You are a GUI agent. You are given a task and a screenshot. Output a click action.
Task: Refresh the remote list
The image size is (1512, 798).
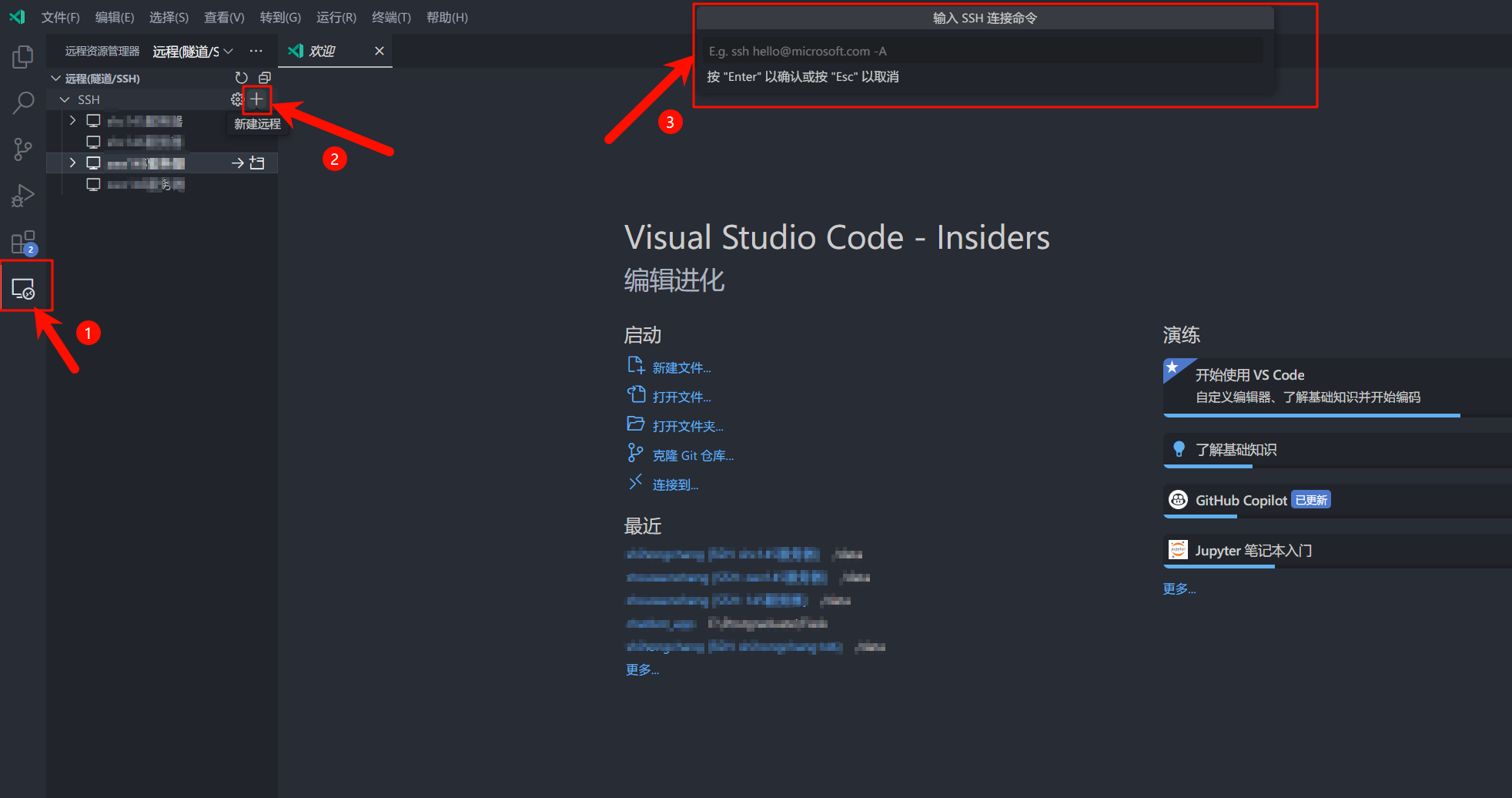tap(241, 78)
